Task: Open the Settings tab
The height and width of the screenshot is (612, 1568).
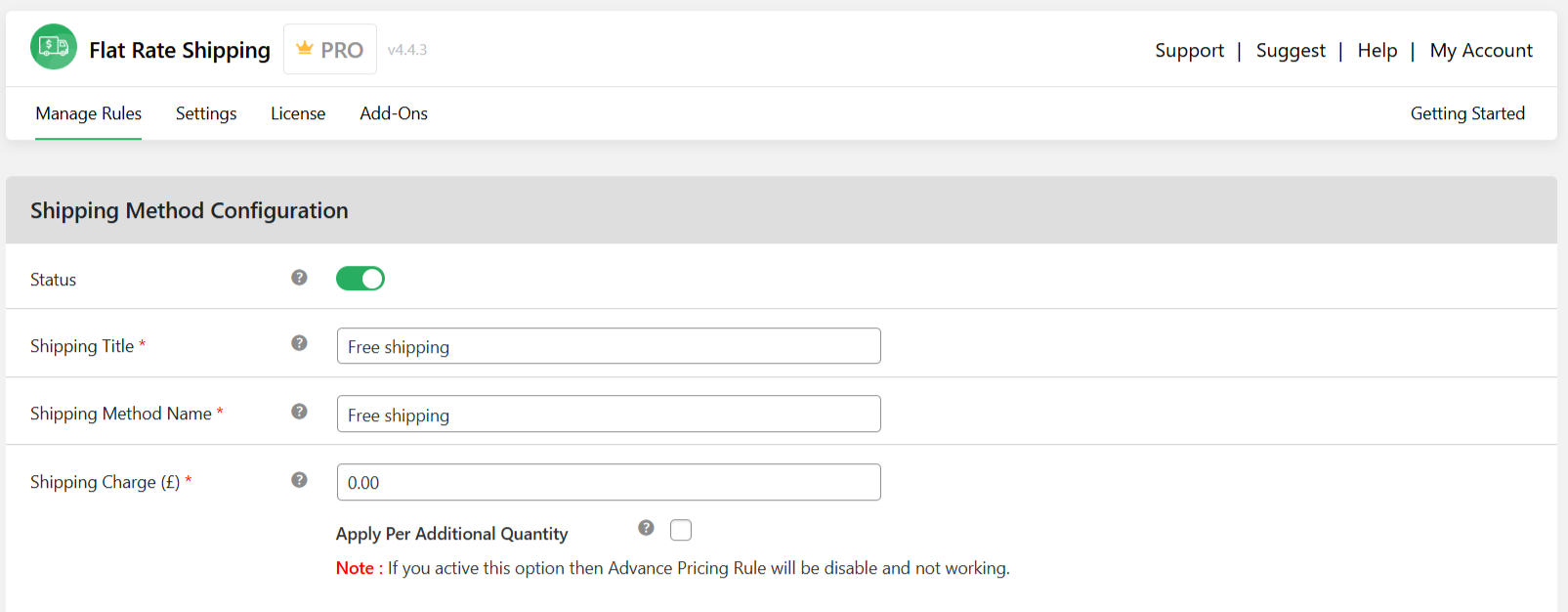Action: pyautogui.click(x=206, y=113)
